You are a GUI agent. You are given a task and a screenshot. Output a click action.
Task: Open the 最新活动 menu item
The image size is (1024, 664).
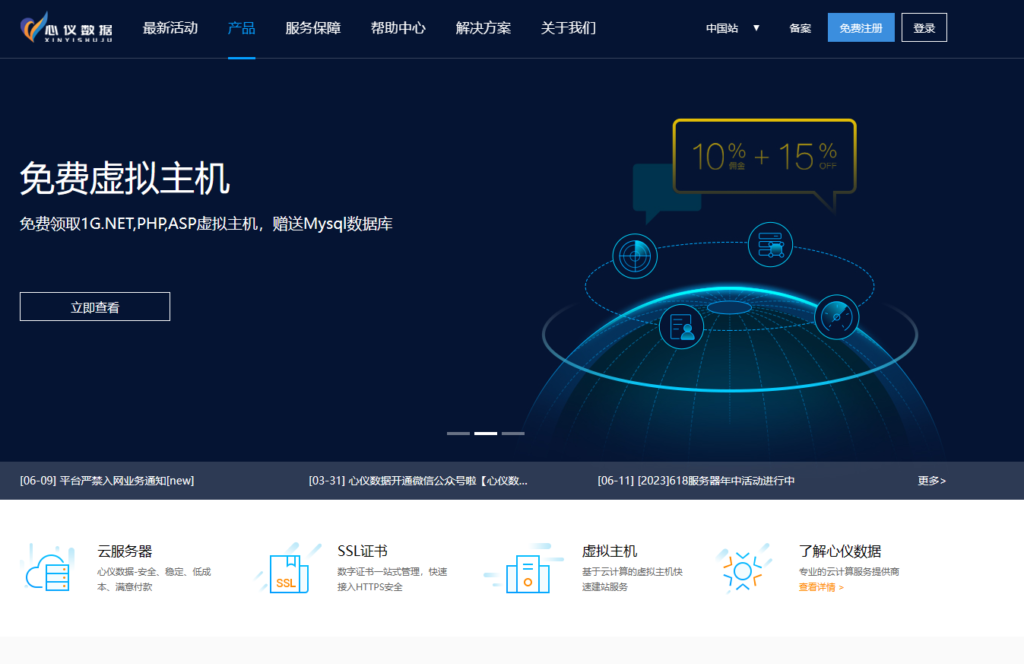(170, 28)
